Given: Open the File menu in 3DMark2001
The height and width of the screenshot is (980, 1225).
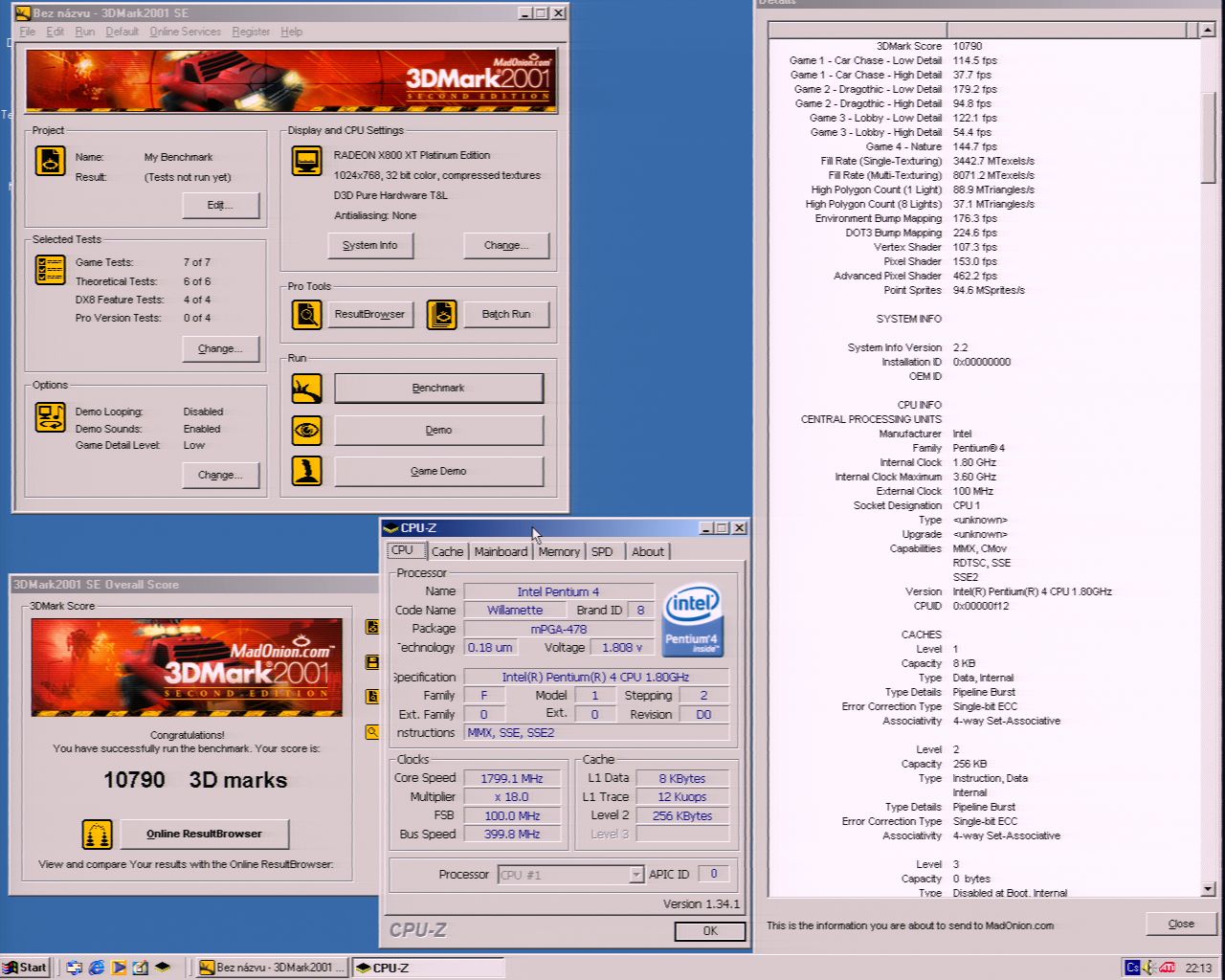Looking at the screenshot, I should tap(28, 32).
